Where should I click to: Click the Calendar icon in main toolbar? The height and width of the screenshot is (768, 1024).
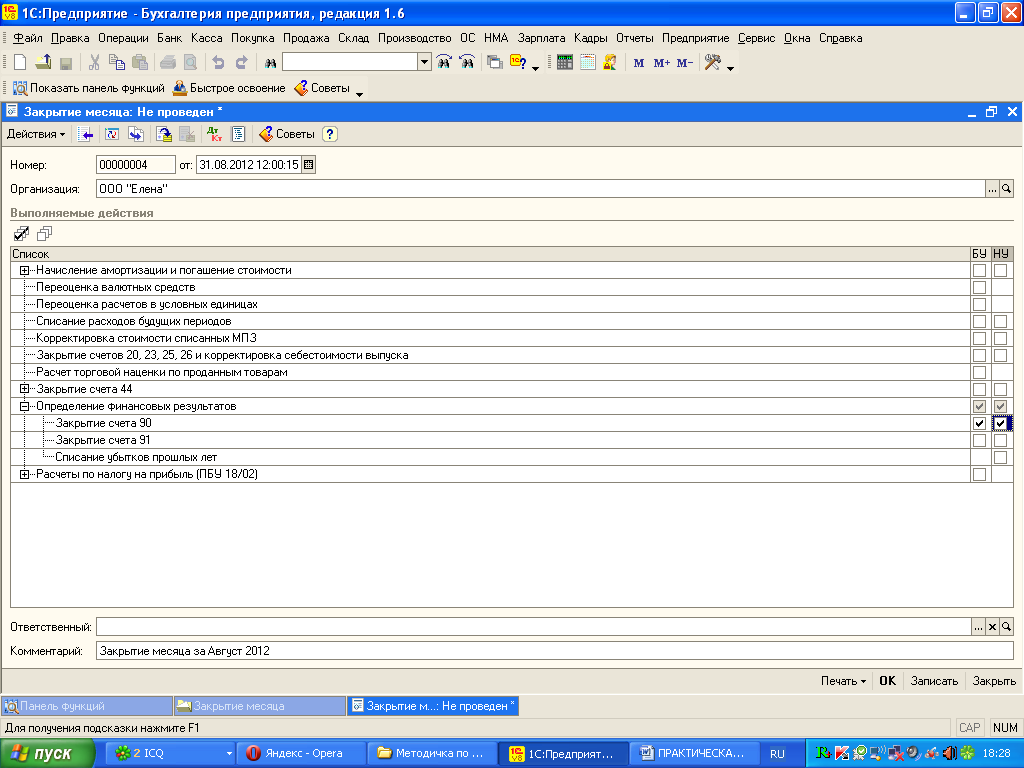tap(588, 63)
